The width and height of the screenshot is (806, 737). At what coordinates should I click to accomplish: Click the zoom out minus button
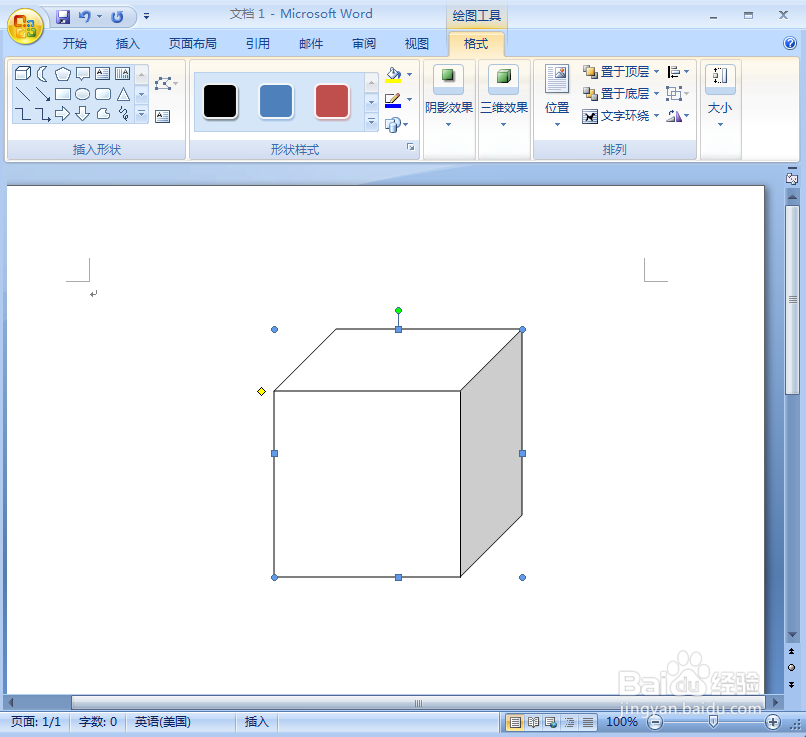[x=655, y=722]
